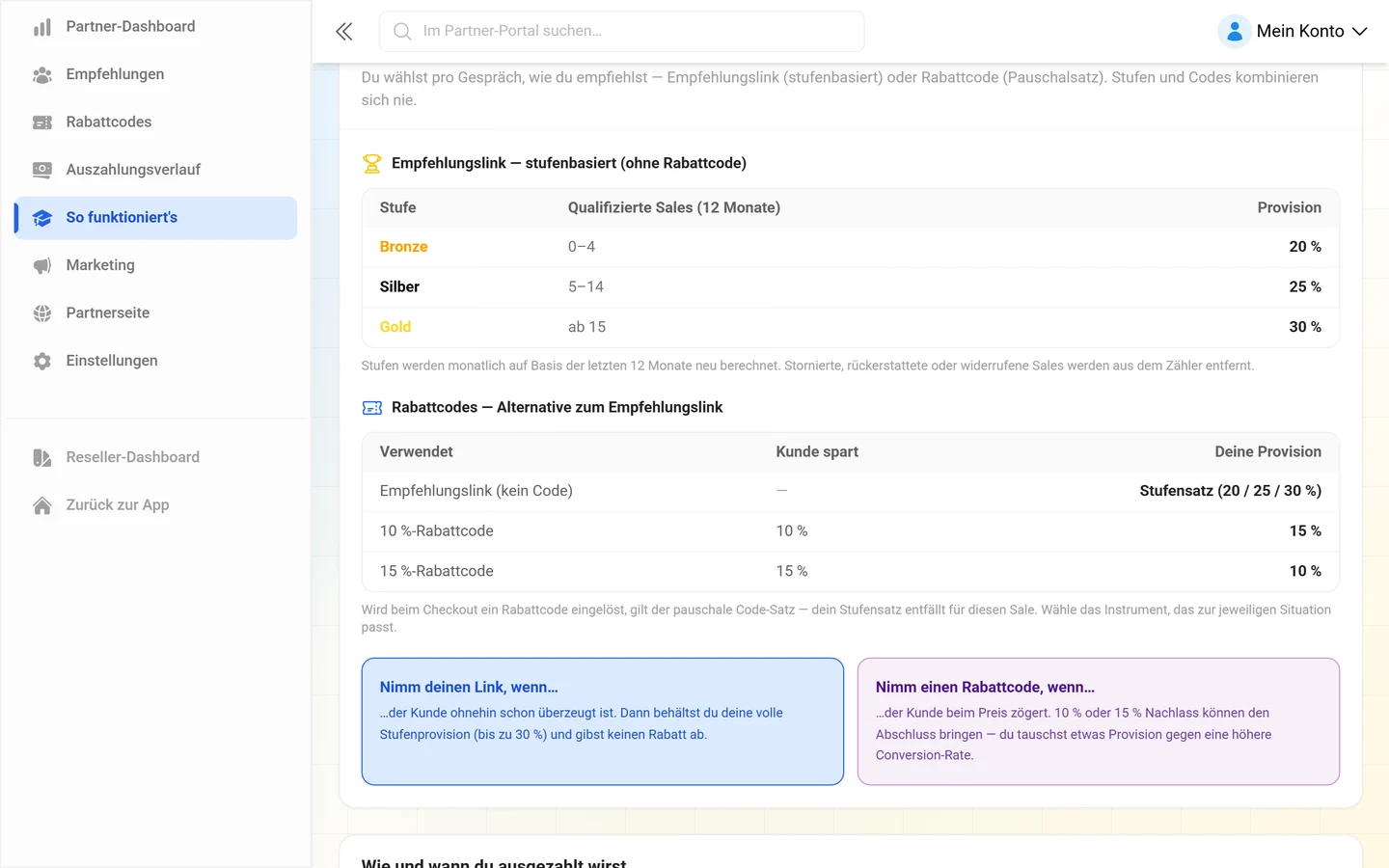Click the Bronze tier label
The image size is (1389, 868).
coord(403,247)
